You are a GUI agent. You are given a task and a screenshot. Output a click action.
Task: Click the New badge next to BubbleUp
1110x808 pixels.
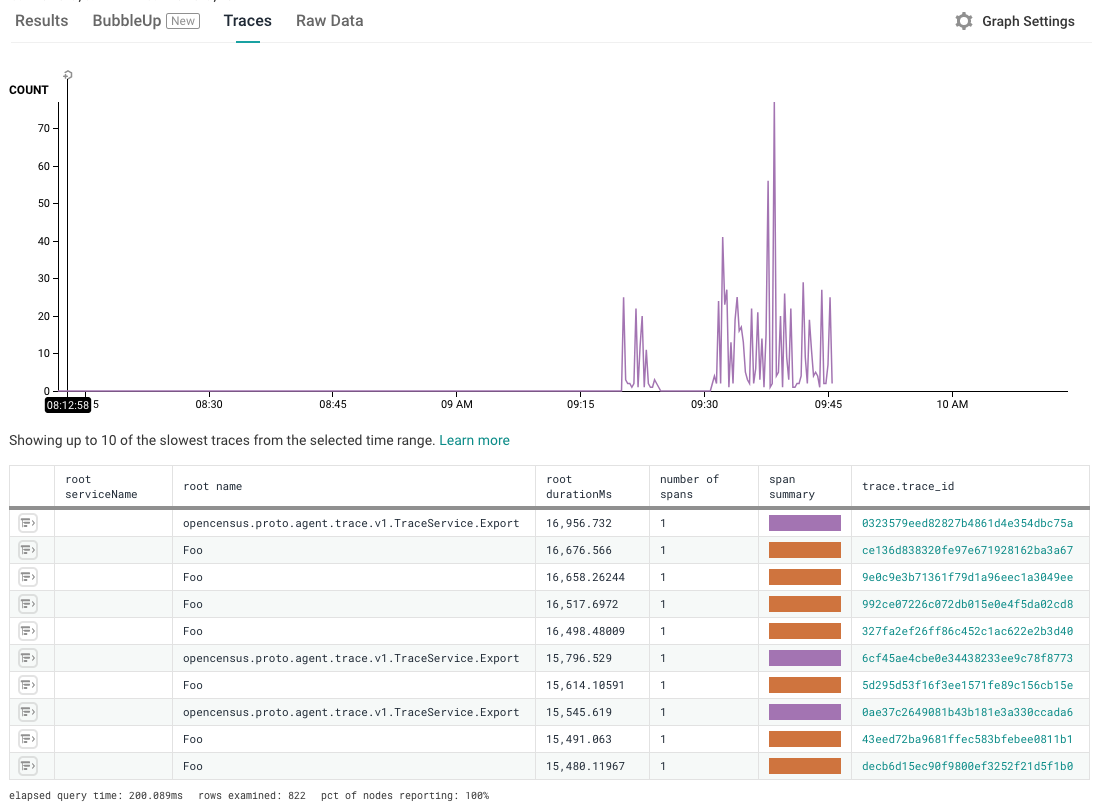(183, 21)
